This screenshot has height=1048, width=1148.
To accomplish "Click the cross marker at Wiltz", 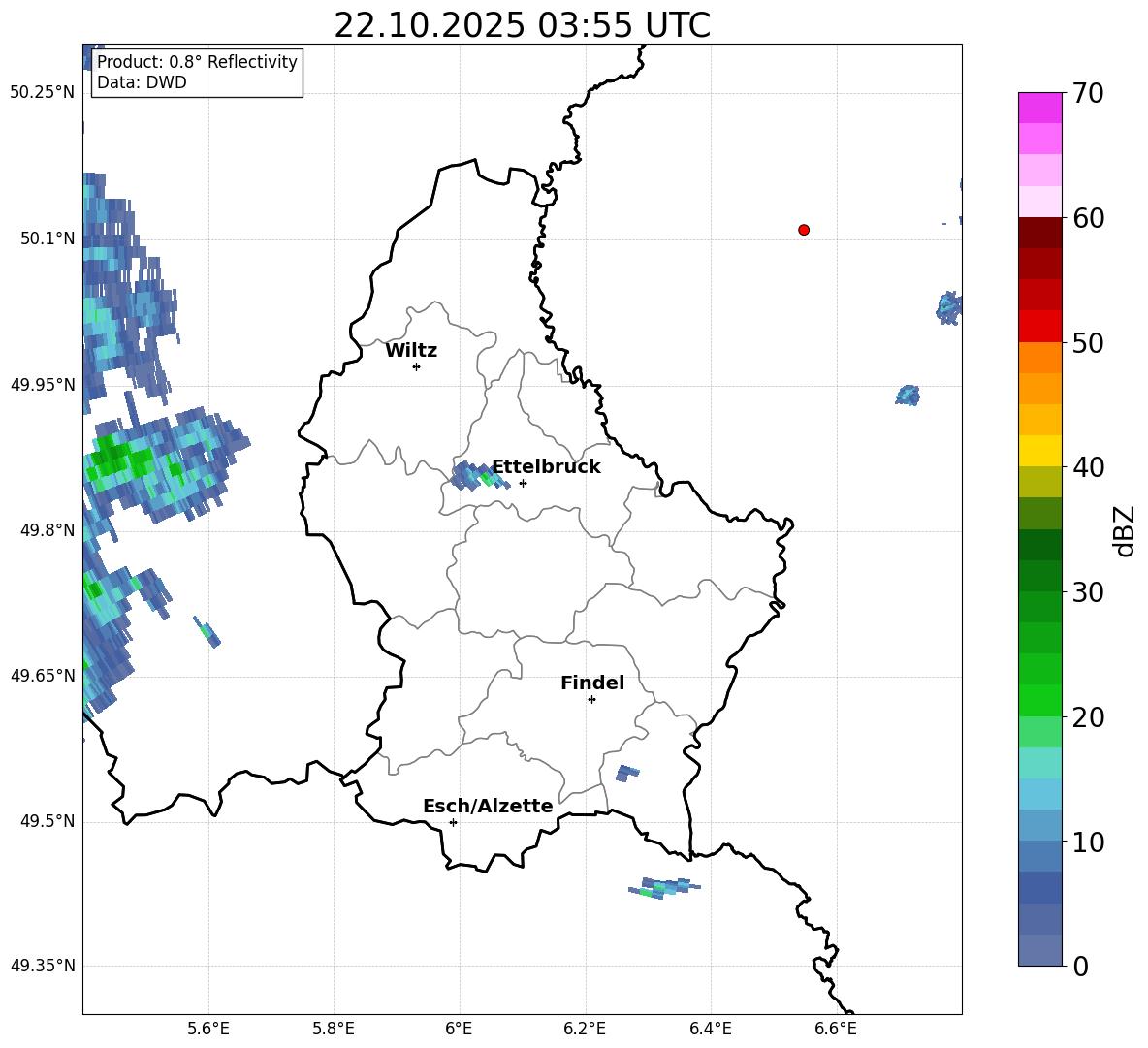I will click(417, 366).
